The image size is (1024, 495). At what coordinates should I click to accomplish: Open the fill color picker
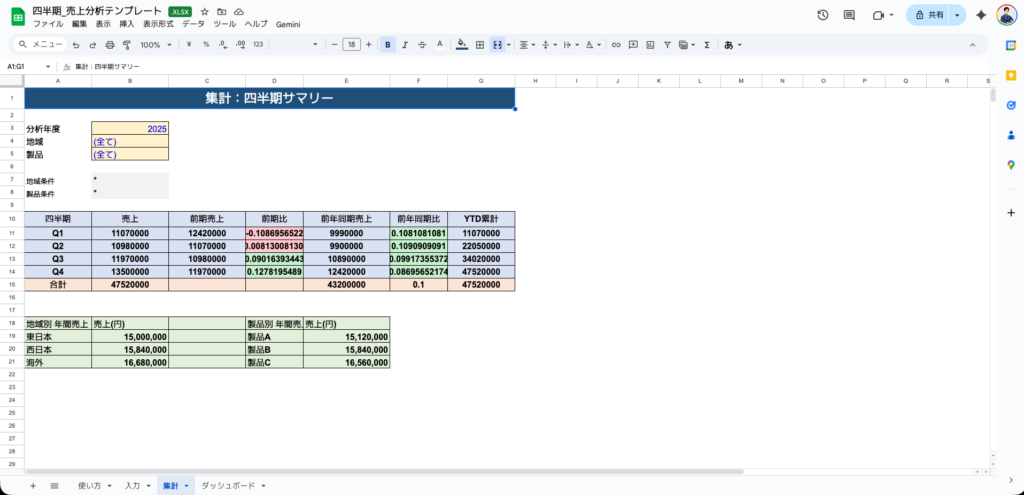click(x=461, y=45)
